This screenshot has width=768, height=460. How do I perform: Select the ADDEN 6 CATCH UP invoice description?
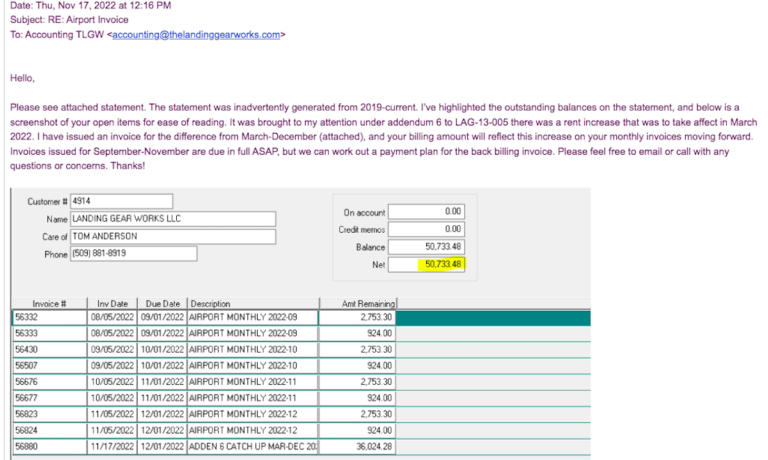252,445
